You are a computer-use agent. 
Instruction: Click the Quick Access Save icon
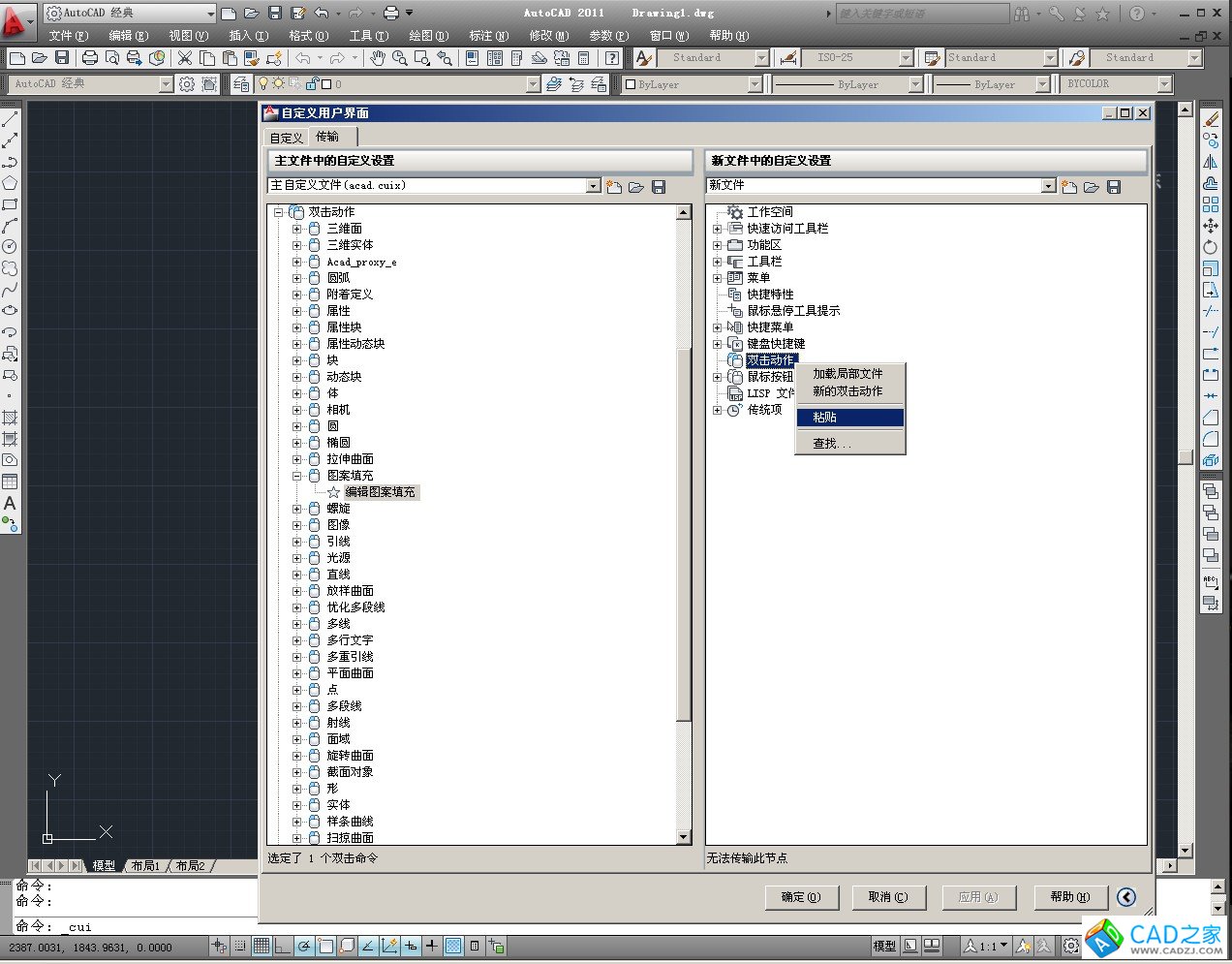click(x=274, y=13)
